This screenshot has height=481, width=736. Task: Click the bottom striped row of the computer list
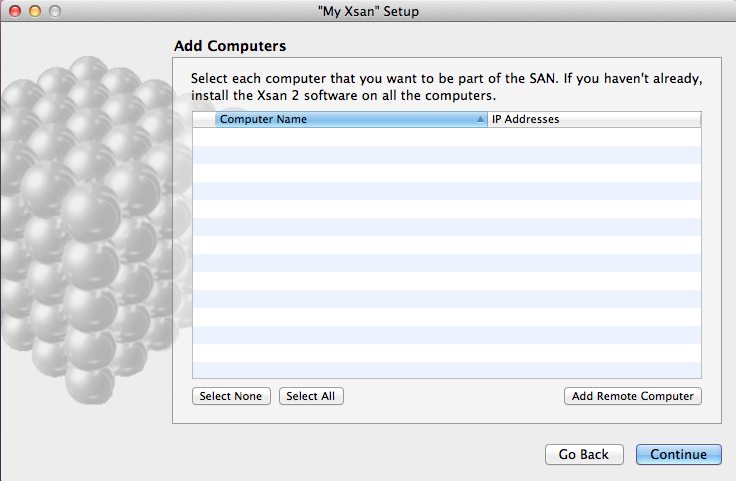(x=447, y=370)
